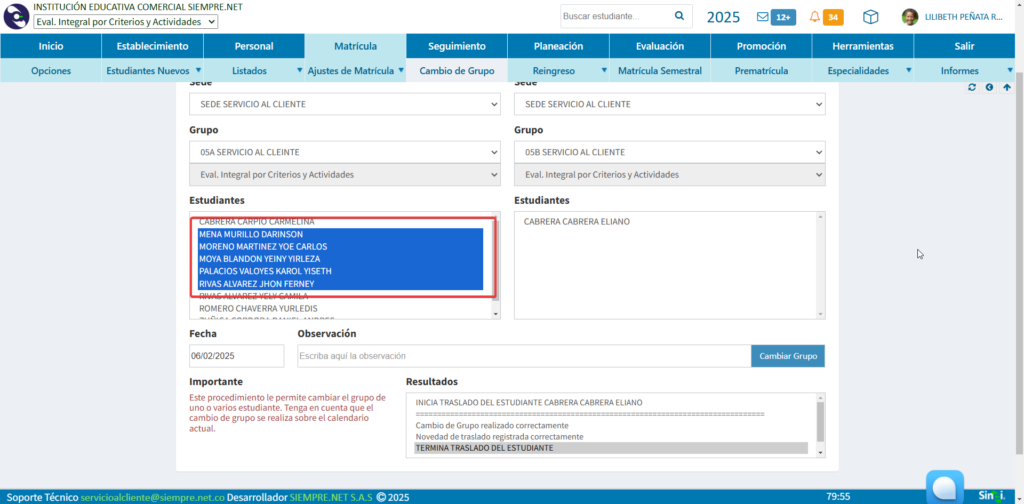Select student MOYA BLANDON YEINY YIRLEZA
Viewport: 1024px width, 504px height.
click(259, 259)
